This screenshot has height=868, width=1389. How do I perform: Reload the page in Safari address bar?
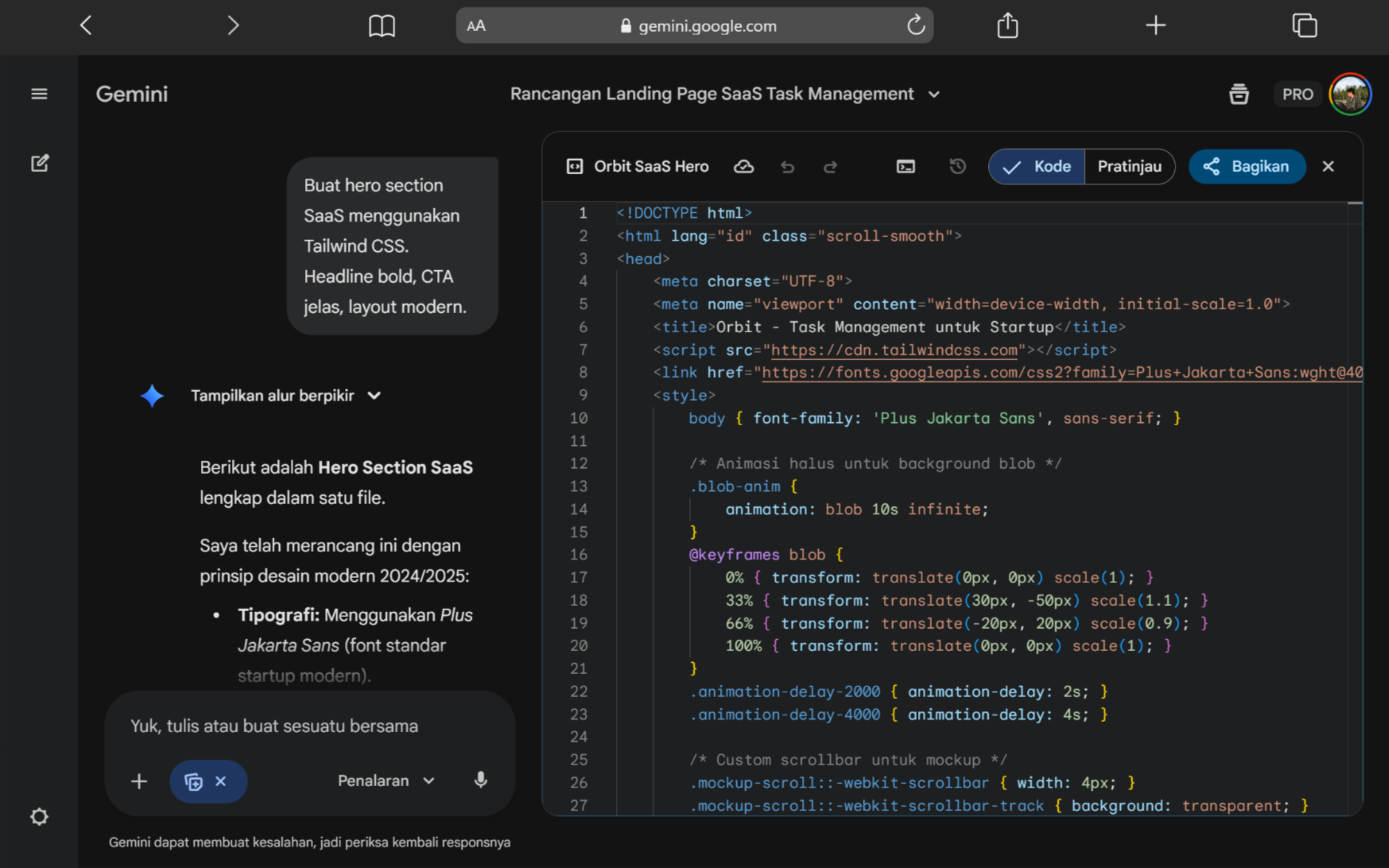click(x=916, y=26)
